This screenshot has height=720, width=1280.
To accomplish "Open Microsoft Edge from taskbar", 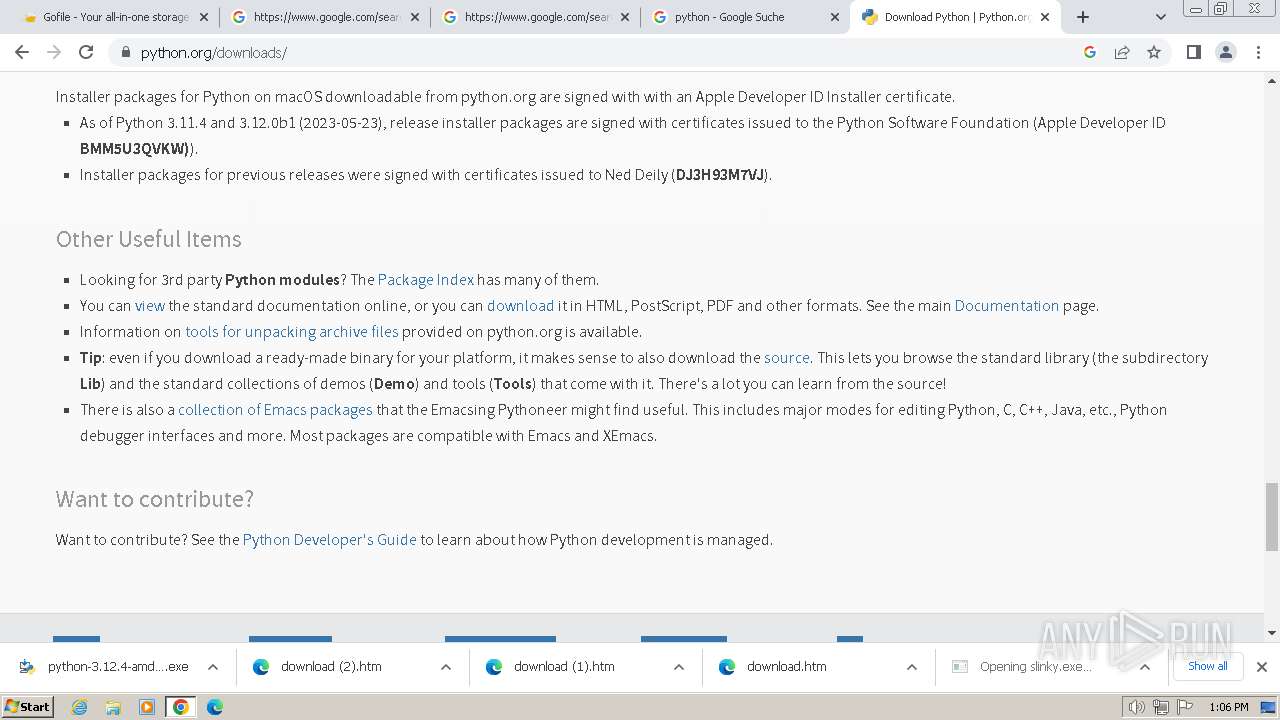I will click(x=215, y=707).
